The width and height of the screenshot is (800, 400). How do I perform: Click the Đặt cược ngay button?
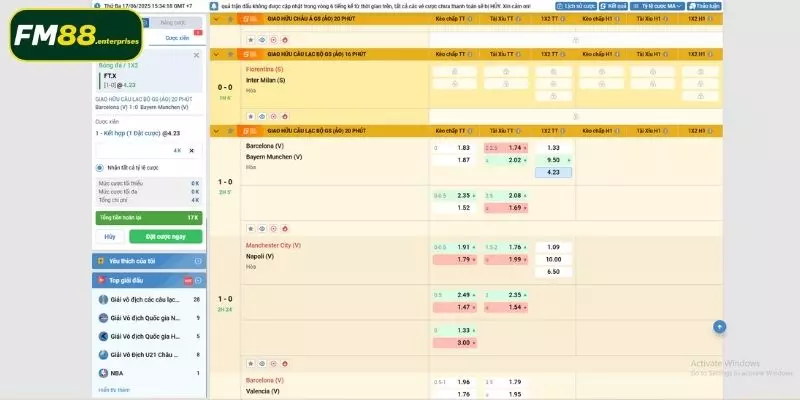pos(166,237)
